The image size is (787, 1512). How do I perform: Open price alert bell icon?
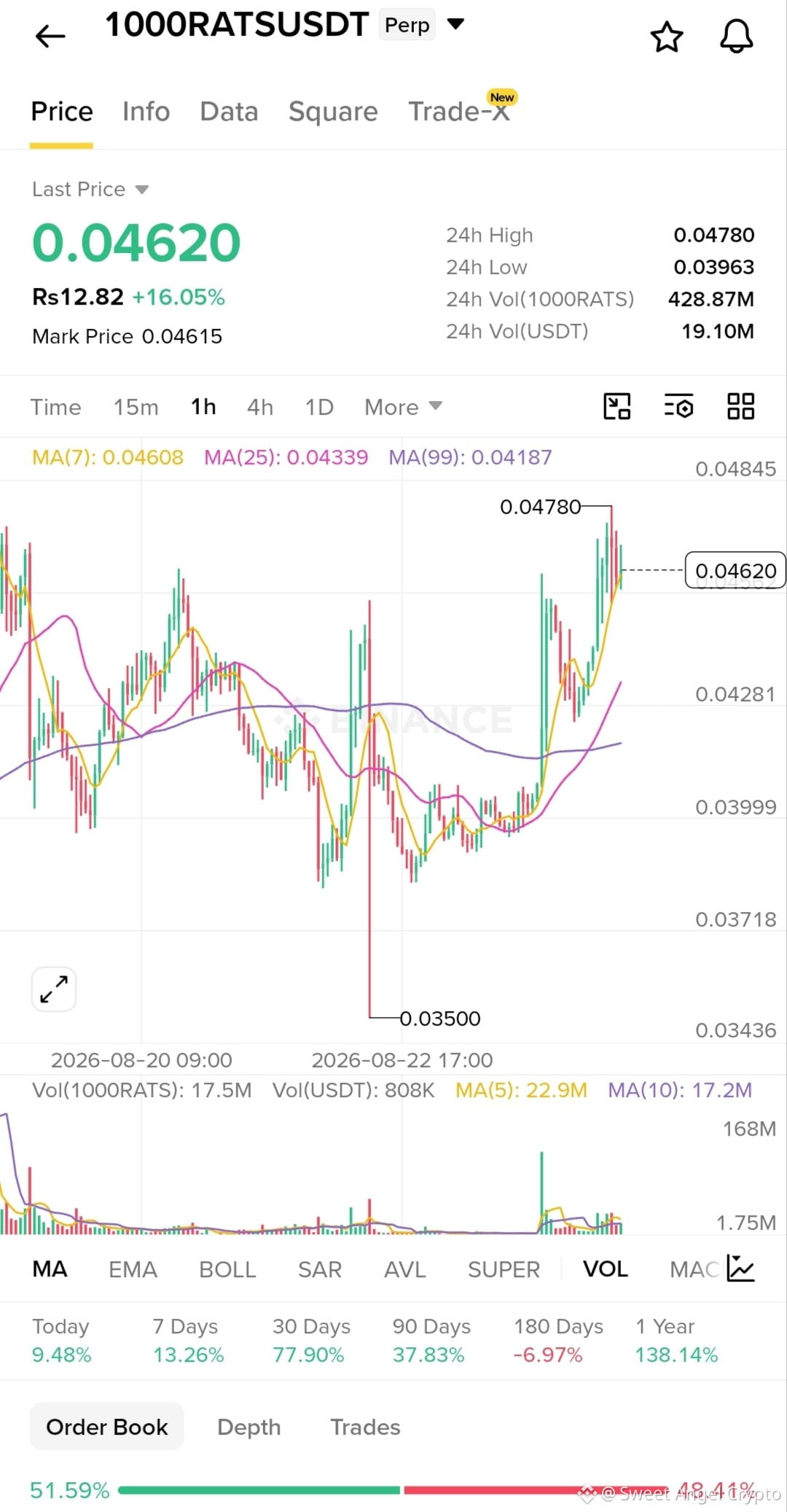(x=737, y=36)
